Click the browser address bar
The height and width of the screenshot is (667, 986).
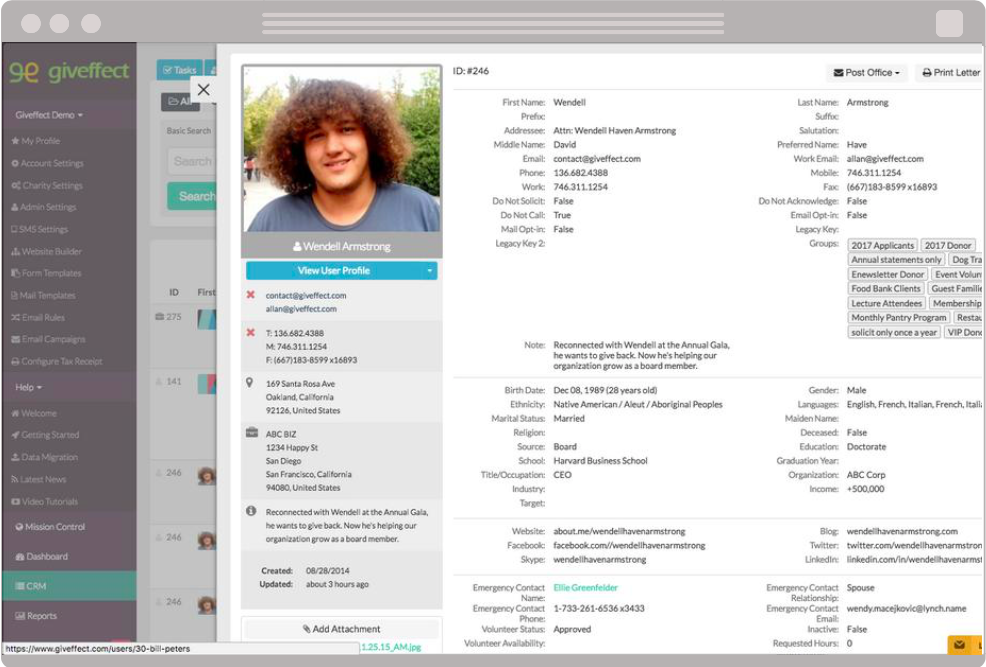click(492, 23)
